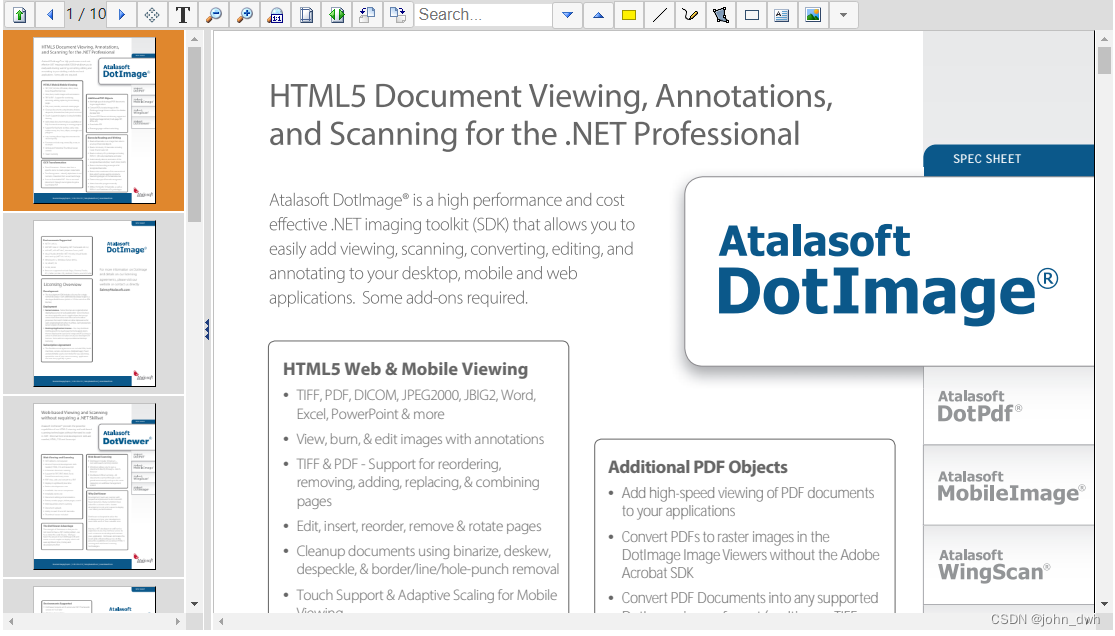Rotate the page right
This screenshot has height=636, width=1115.
397,14
